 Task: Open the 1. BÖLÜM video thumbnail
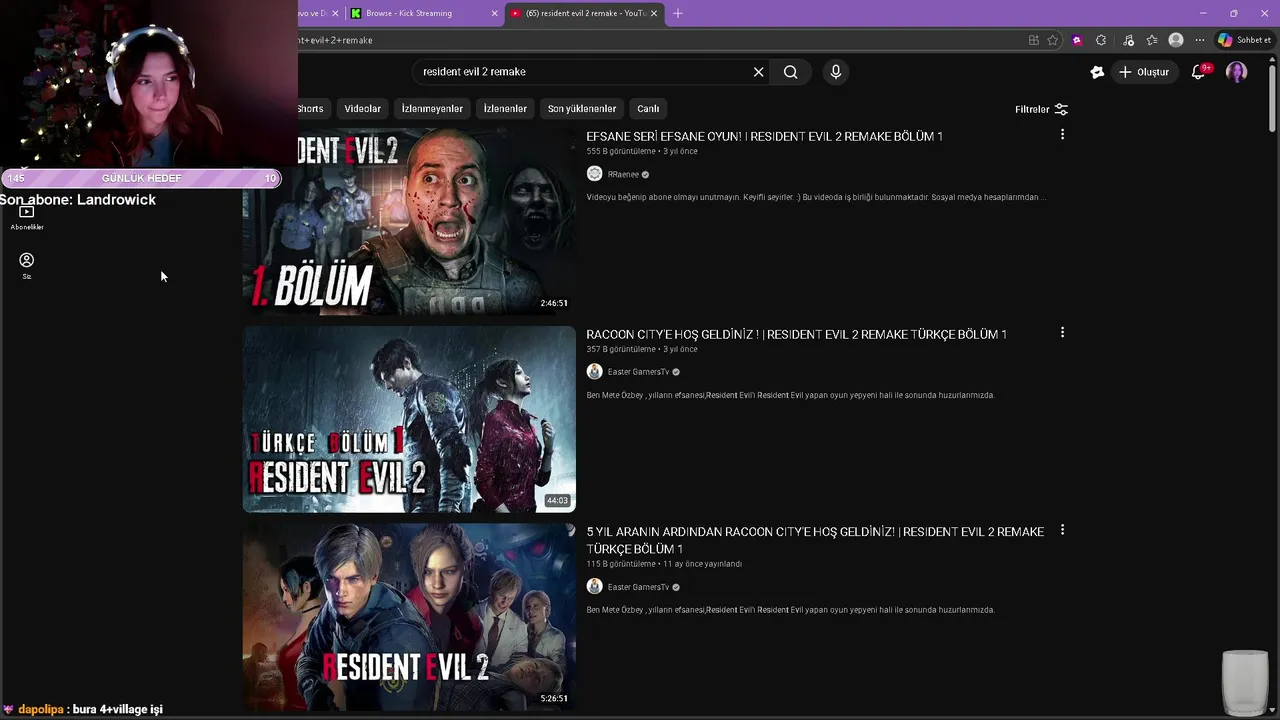(409, 221)
